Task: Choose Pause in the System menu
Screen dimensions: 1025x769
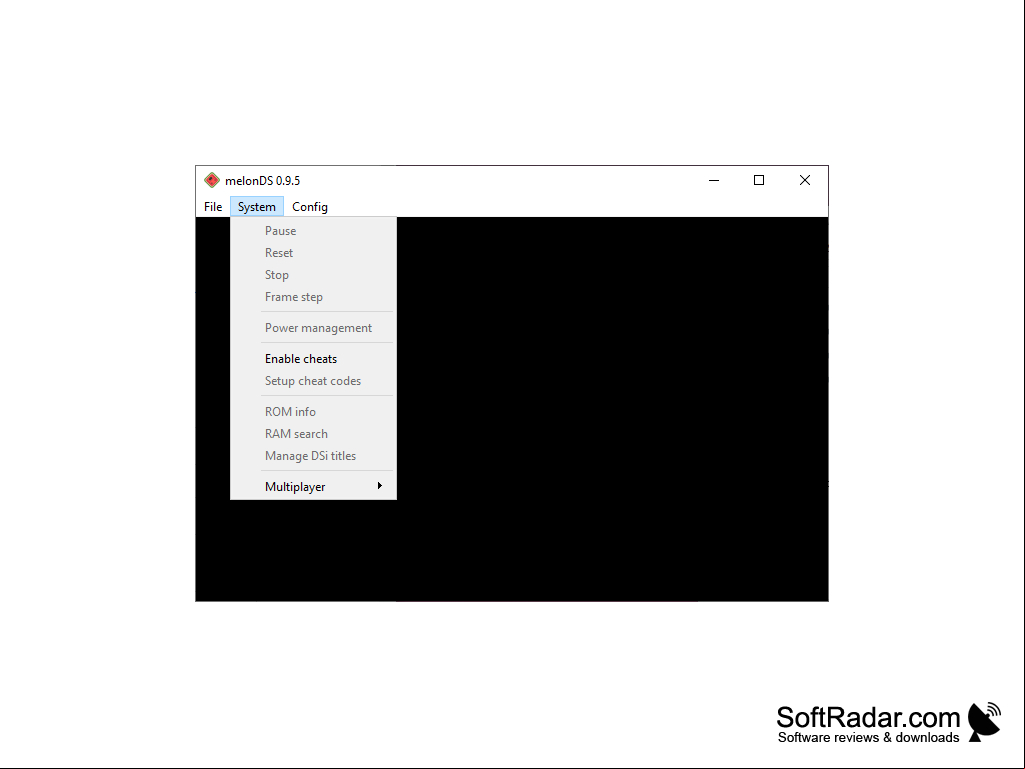Action: pos(313,231)
